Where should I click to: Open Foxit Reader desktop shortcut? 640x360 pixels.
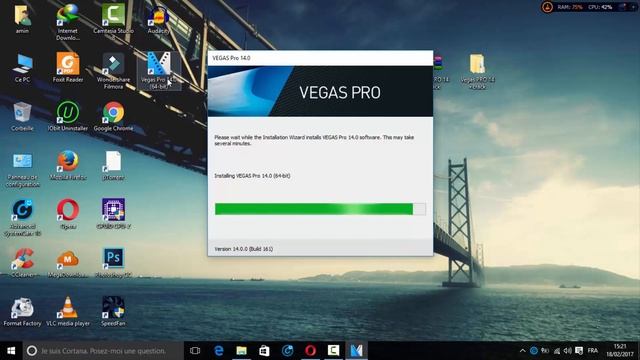(x=68, y=68)
